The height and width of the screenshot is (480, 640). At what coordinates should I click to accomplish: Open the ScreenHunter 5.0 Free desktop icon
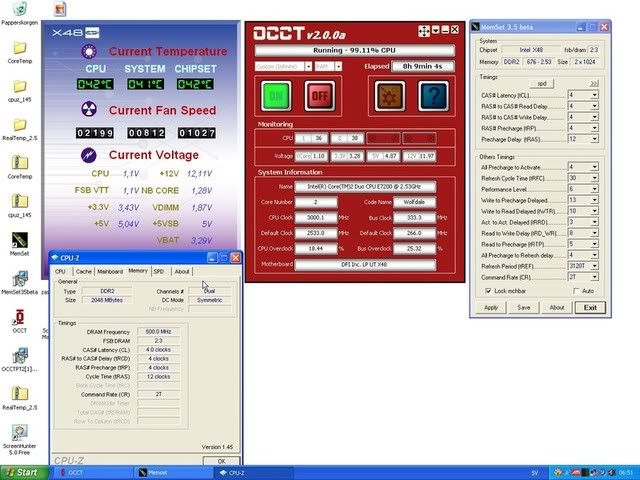pyautogui.click(x=19, y=431)
